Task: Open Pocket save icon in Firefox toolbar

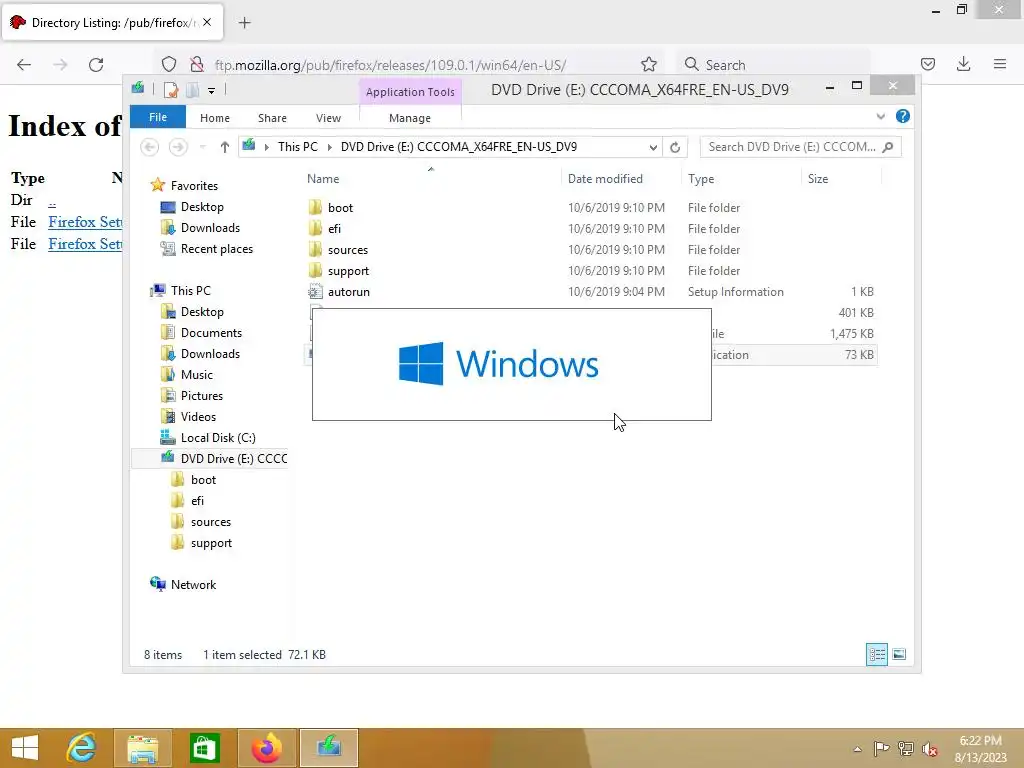Action: click(x=928, y=64)
